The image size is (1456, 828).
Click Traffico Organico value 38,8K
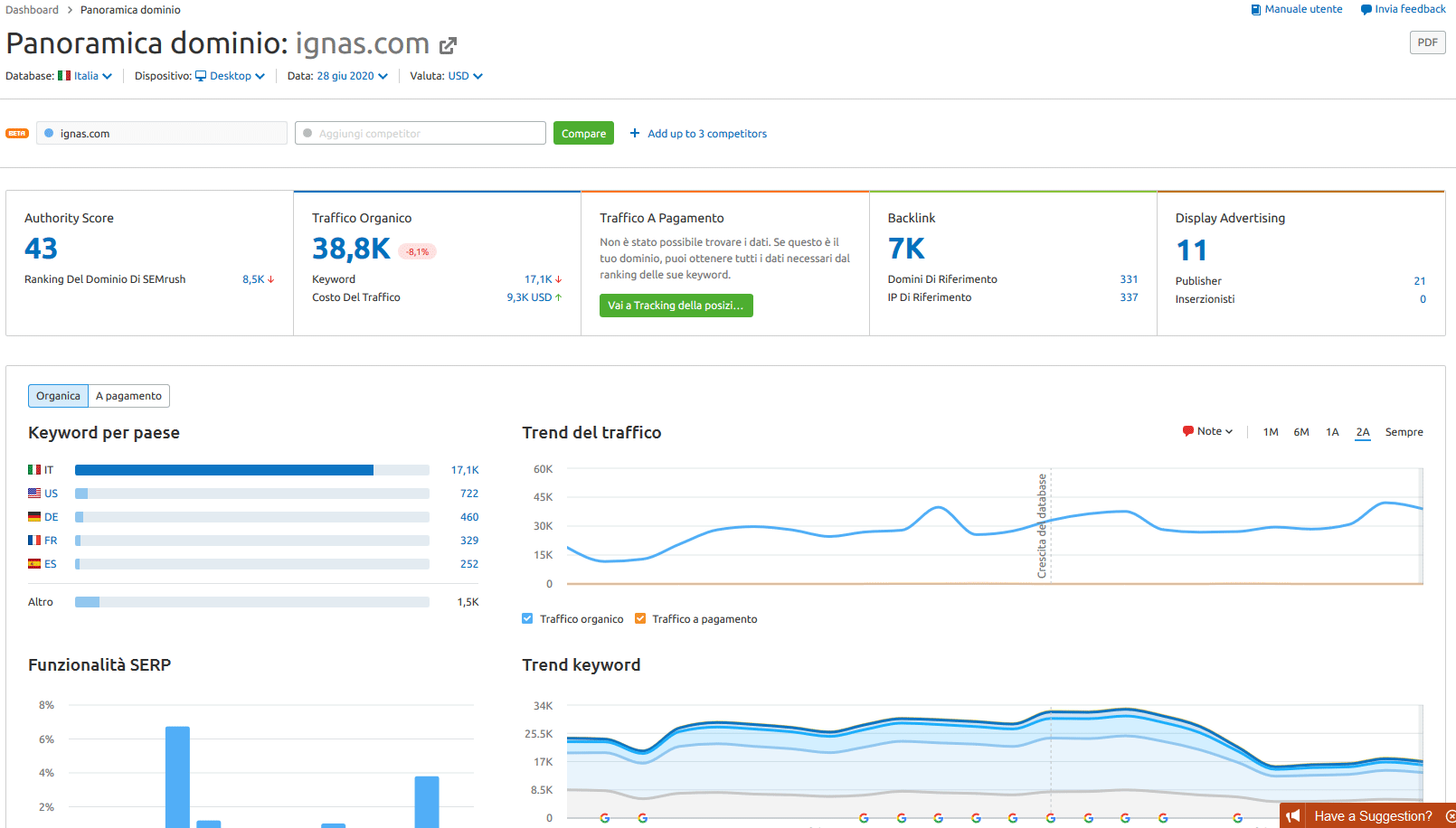pyautogui.click(x=351, y=249)
